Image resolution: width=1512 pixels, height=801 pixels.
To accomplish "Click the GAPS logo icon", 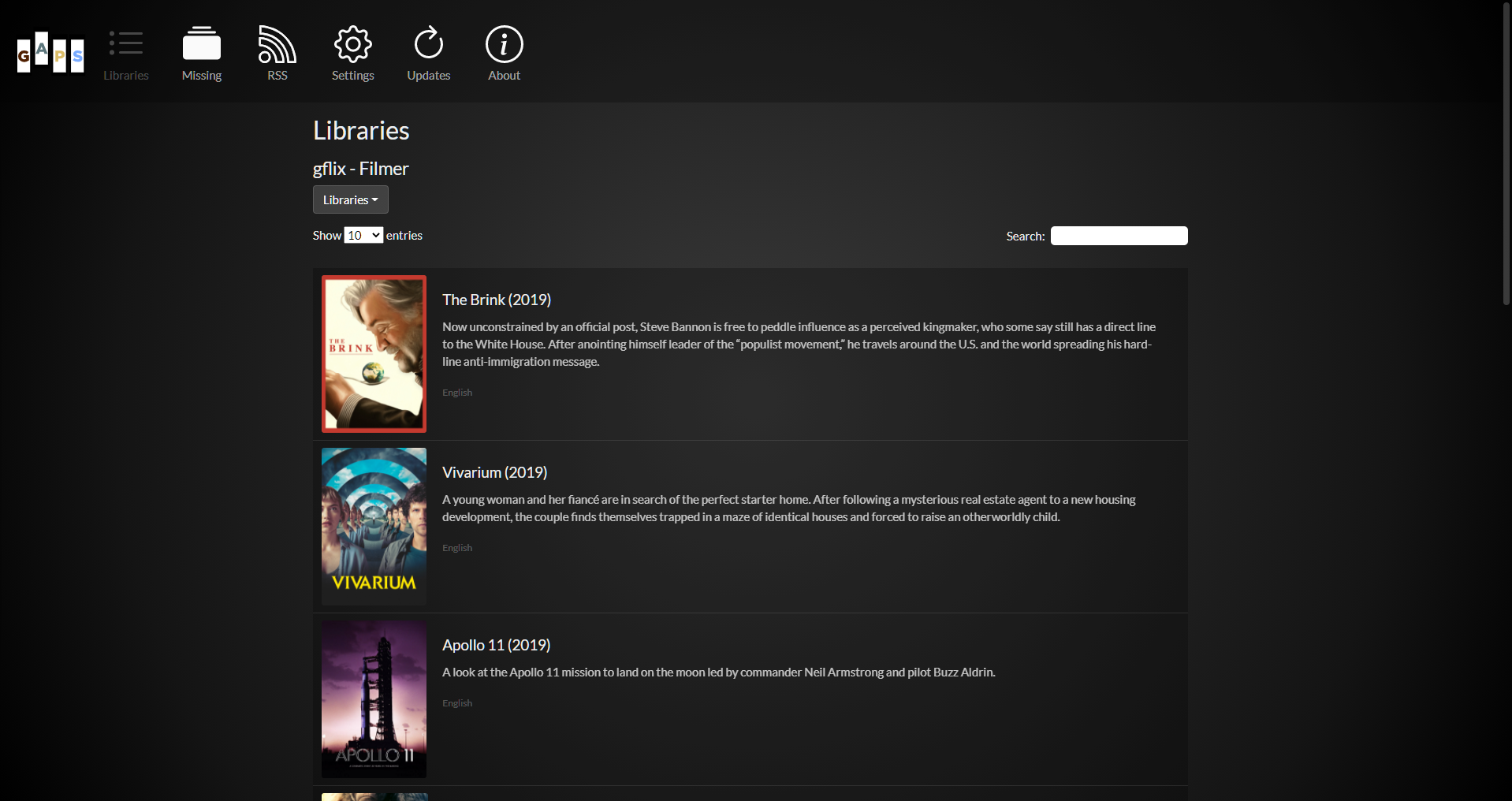I will 50,53.
